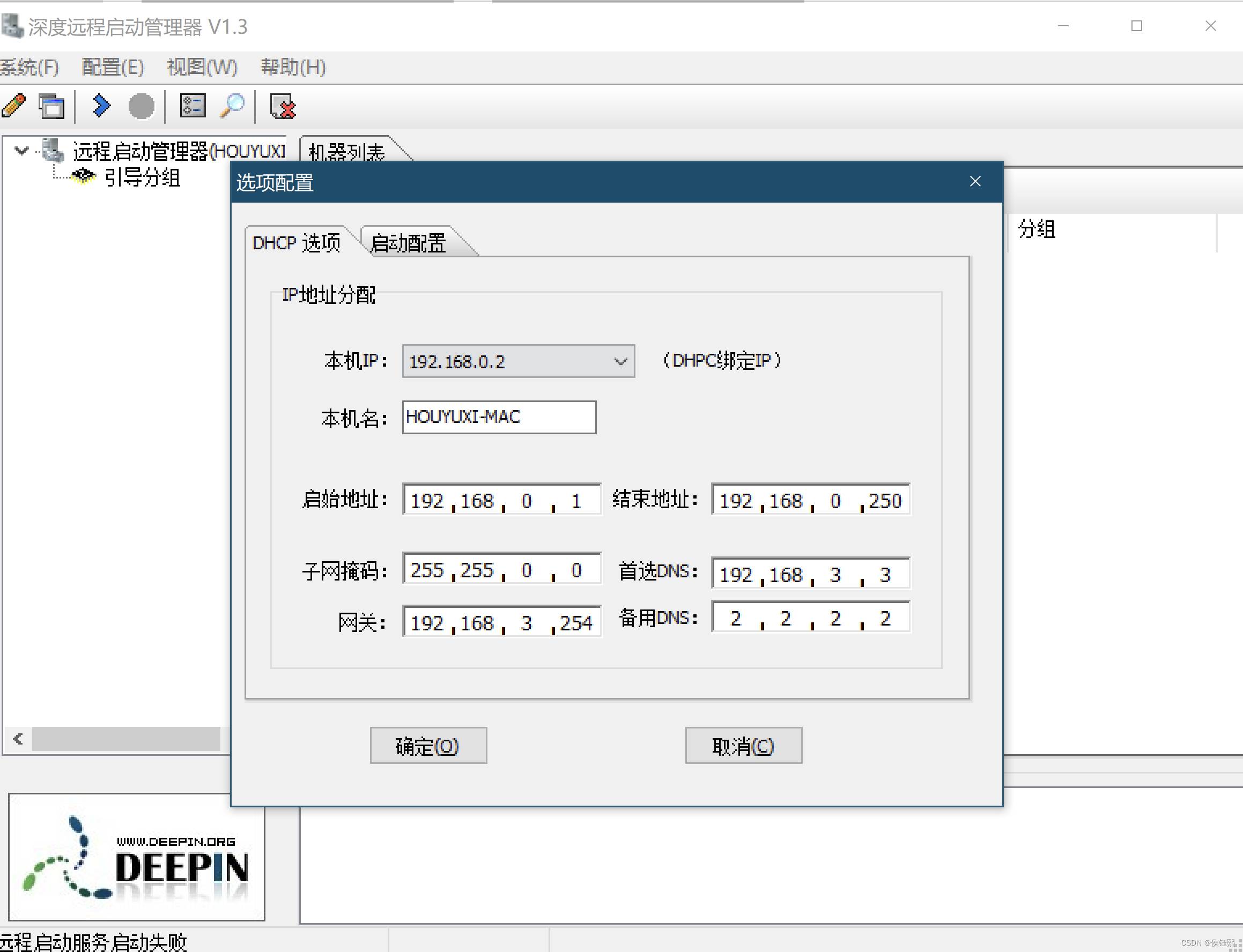The width and height of the screenshot is (1243, 952).
Task: Open the 本机IP dropdown list
Action: coord(620,361)
